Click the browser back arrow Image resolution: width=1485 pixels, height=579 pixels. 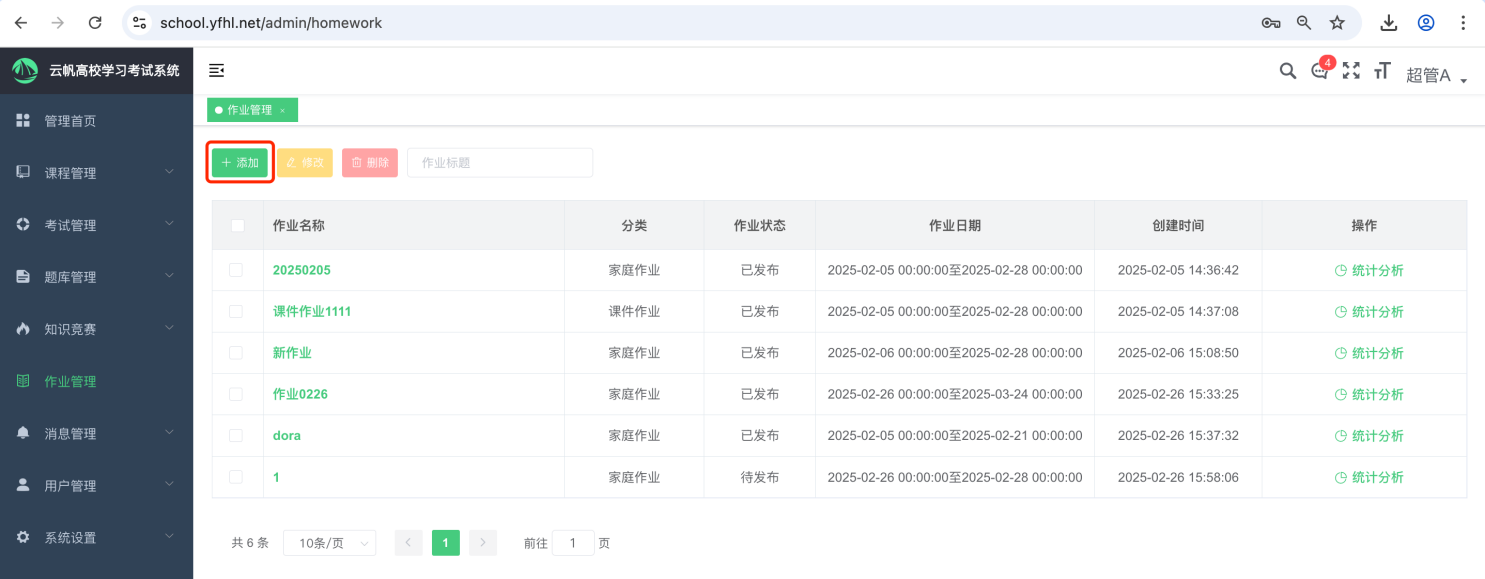click(x=21, y=22)
